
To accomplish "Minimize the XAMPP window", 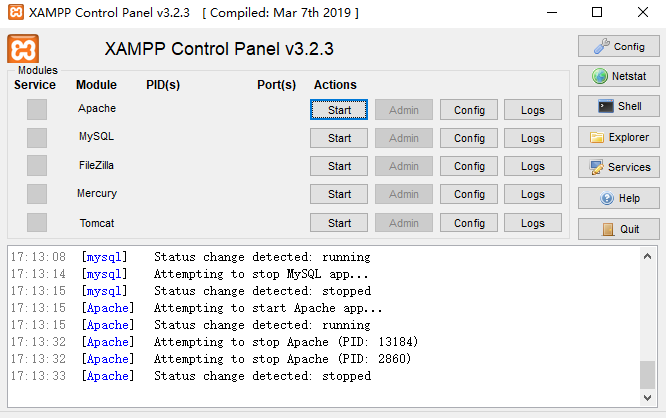I will pos(552,12).
